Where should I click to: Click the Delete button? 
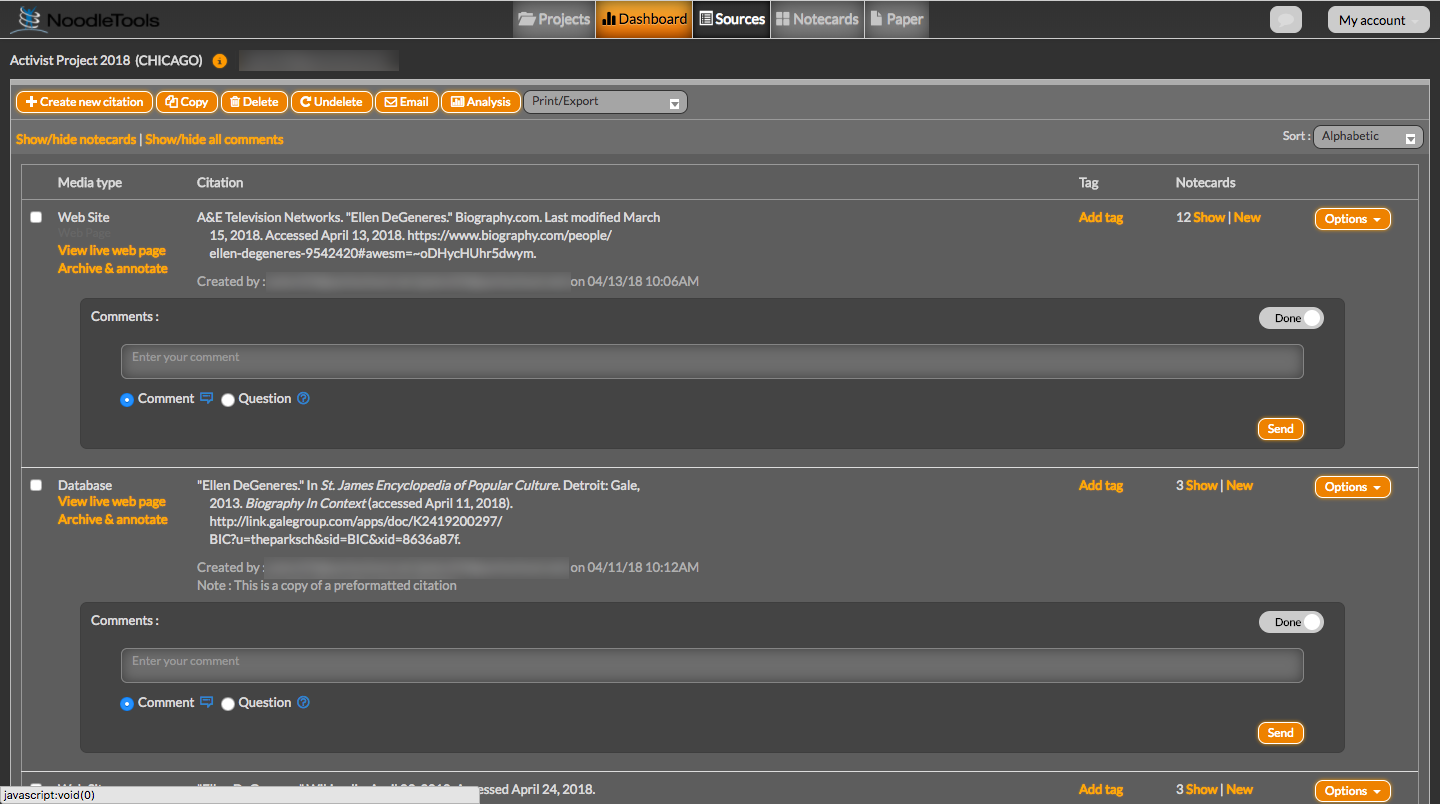click(x=254, y=102)
